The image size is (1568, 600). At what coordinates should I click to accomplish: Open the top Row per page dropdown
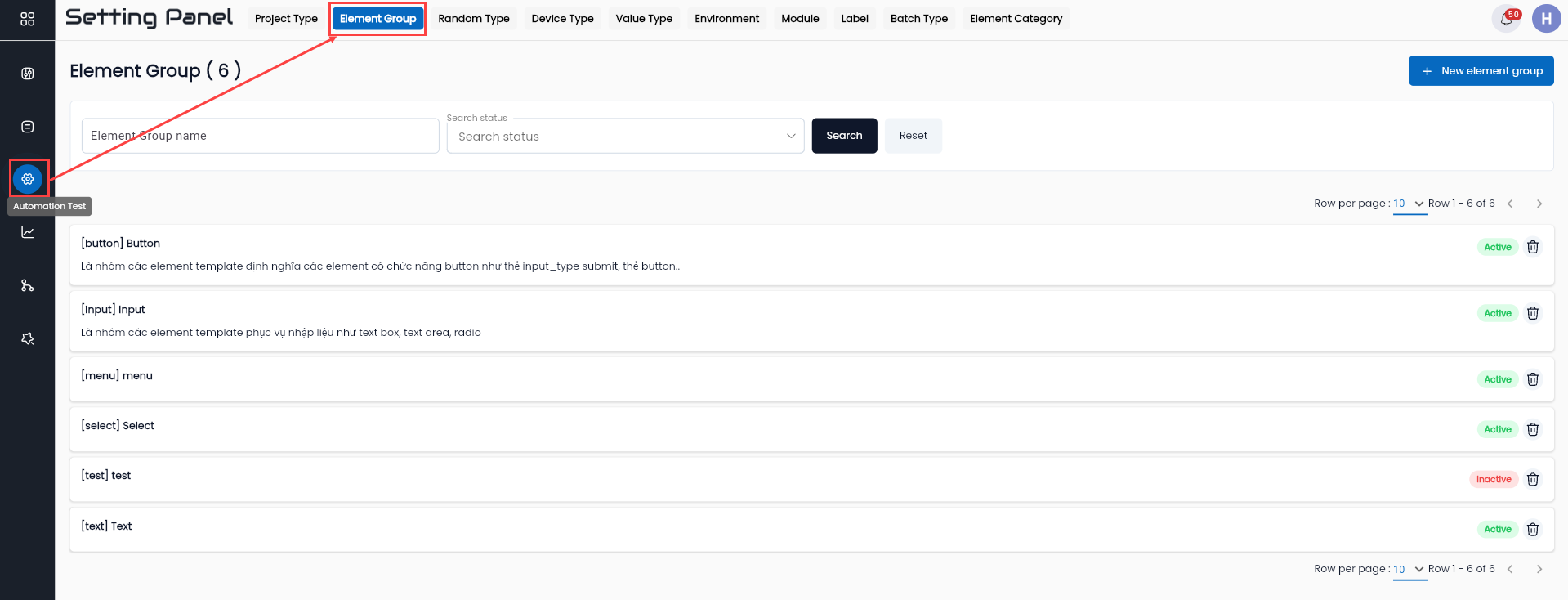(1409, 204)
